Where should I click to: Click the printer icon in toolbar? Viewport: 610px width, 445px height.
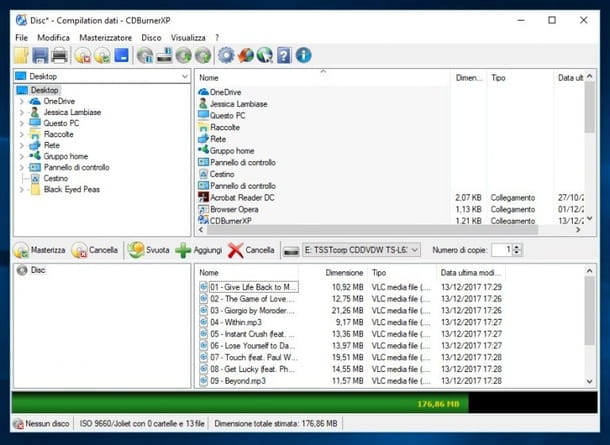pyautogui.click(x=60, y=55)
